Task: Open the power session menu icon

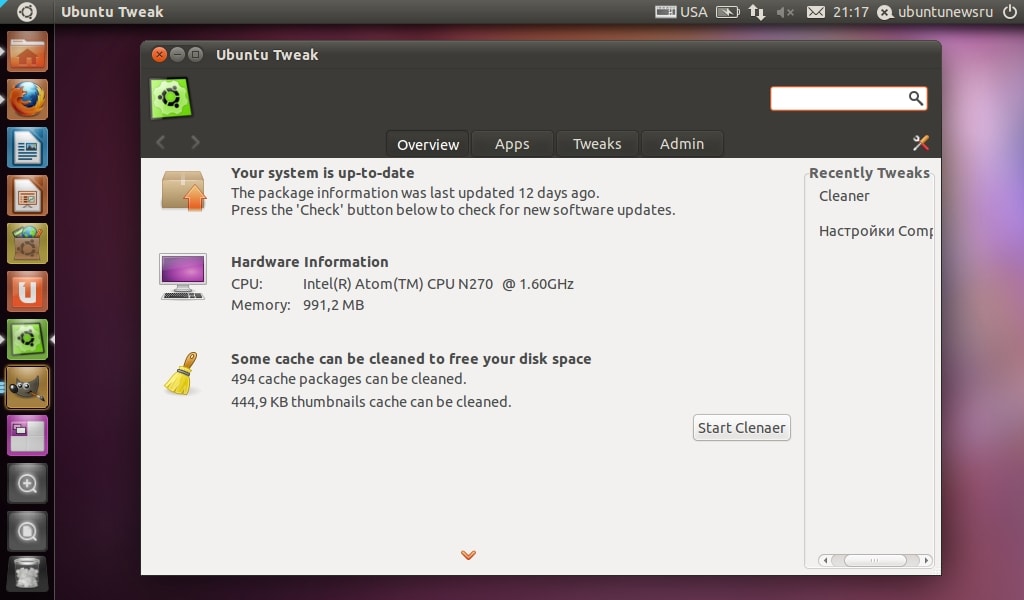Action: pos(1010,12)
